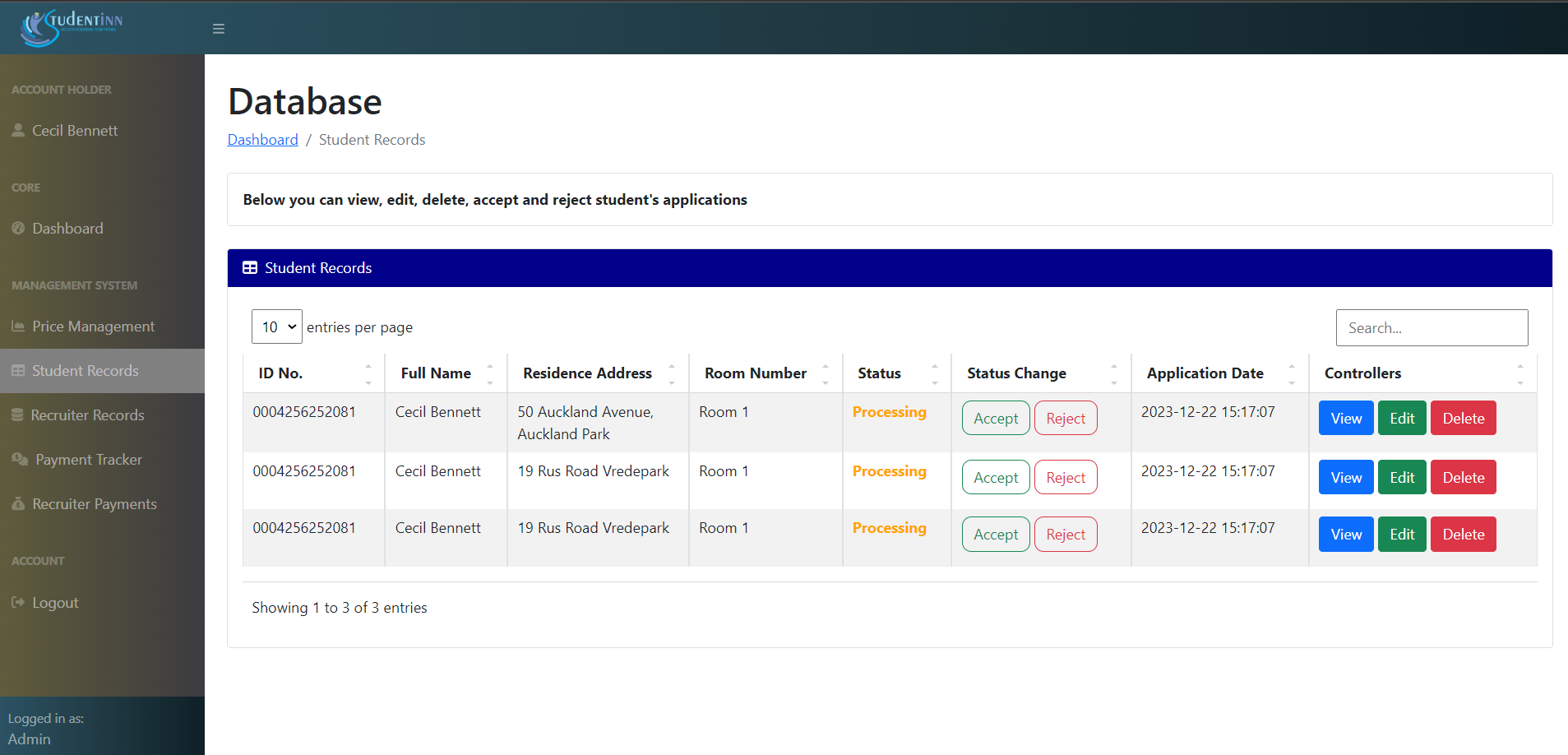Viewport: 1568px width, 755px height.
Task: Sort by Status column header
Action: click(896, 373)
